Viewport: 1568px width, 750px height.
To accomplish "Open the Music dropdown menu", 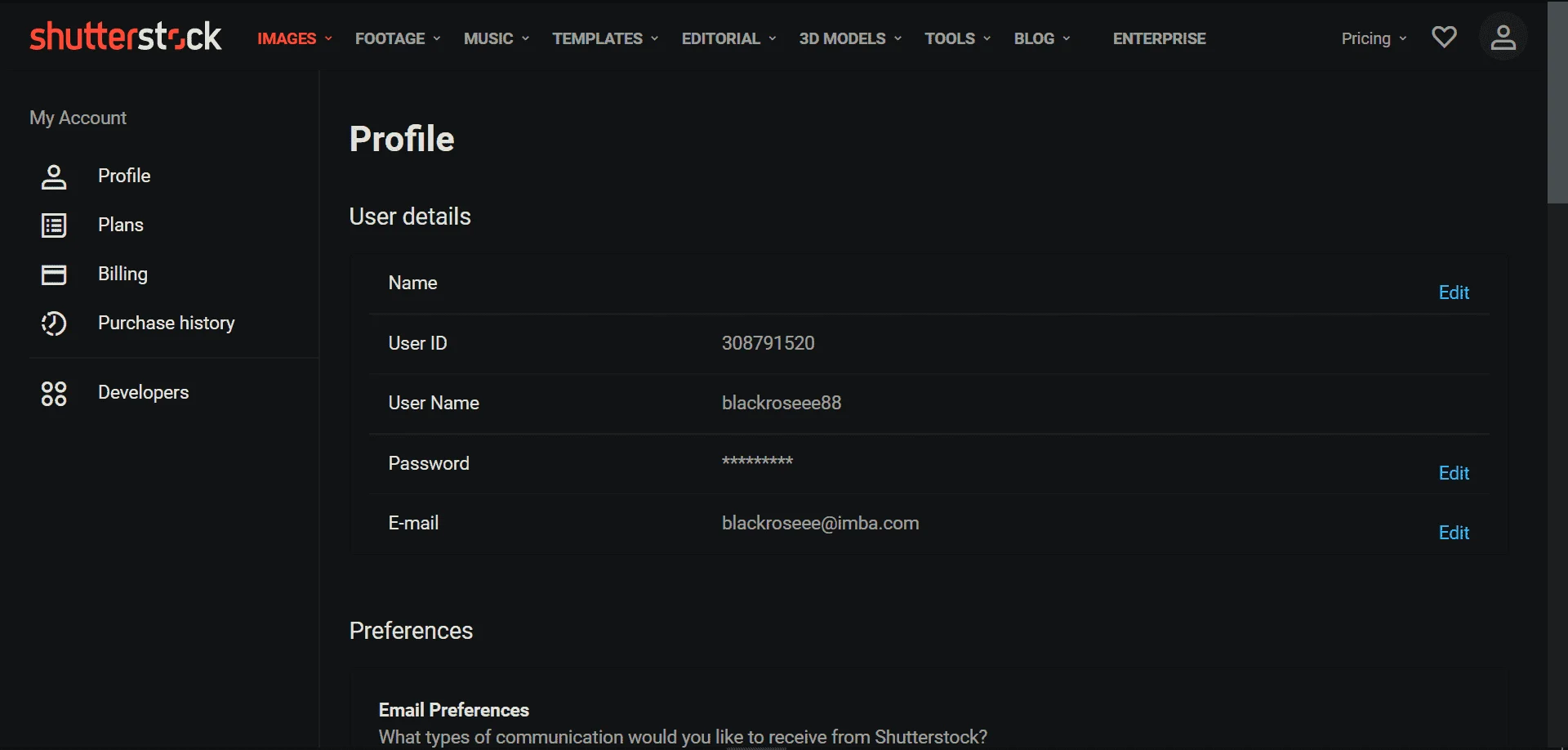I will (497, 38).
